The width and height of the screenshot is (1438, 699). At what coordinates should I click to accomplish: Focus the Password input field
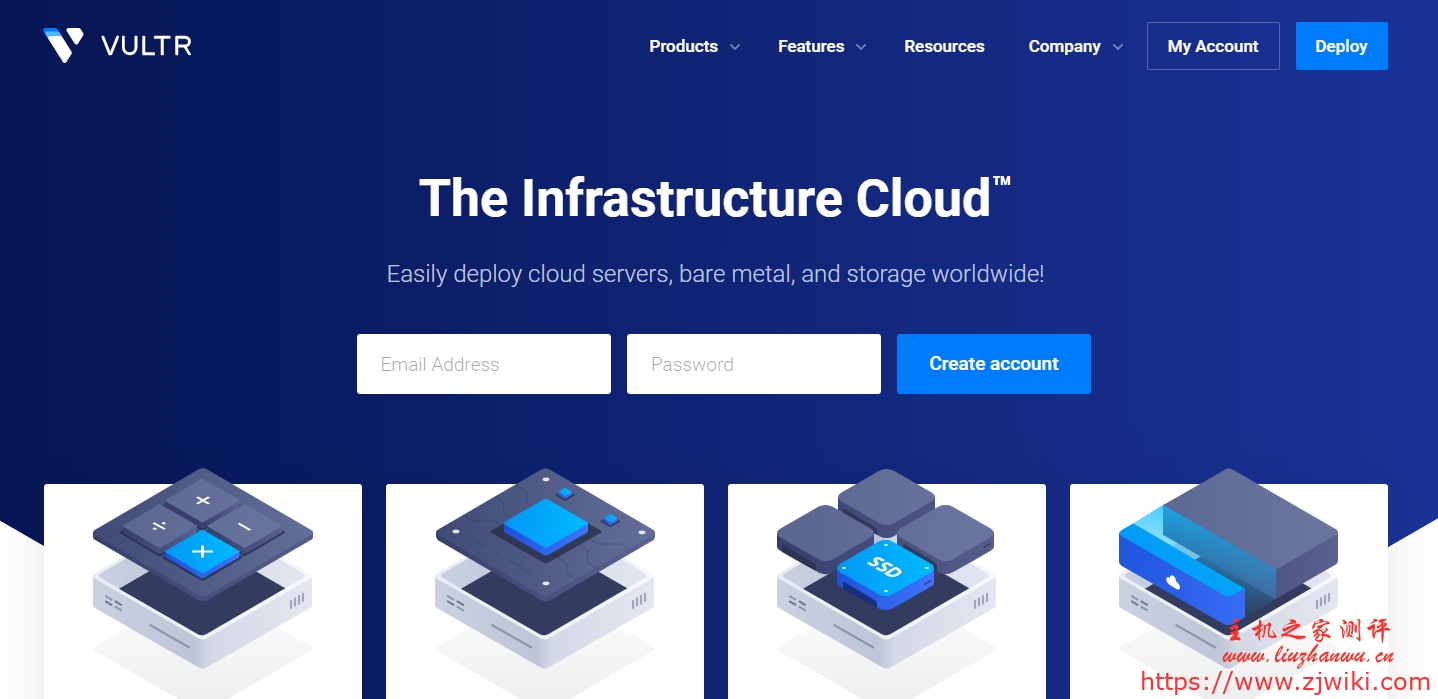(753, 364)
